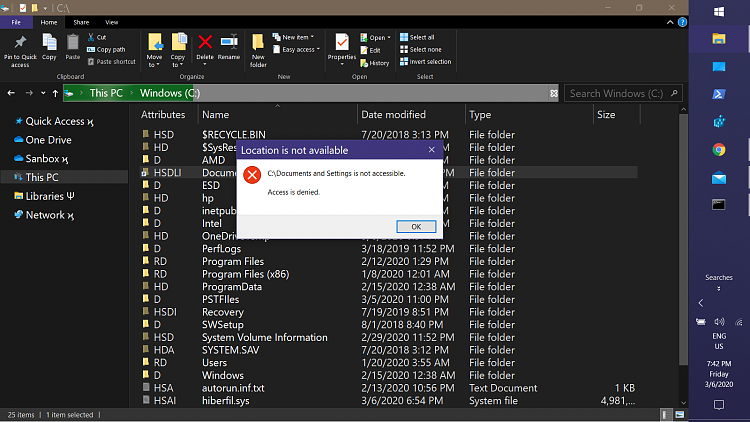Sort by Attributes column header
Image resolution: width=750 pixels, height=422 pixels.
(163, 115)
